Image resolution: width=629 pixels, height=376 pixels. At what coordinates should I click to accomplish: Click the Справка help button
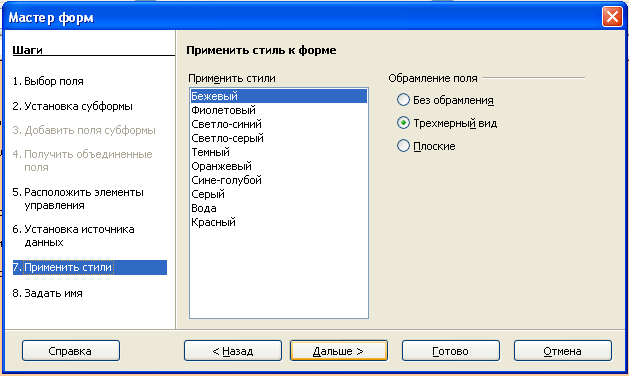tap(71, 351)
